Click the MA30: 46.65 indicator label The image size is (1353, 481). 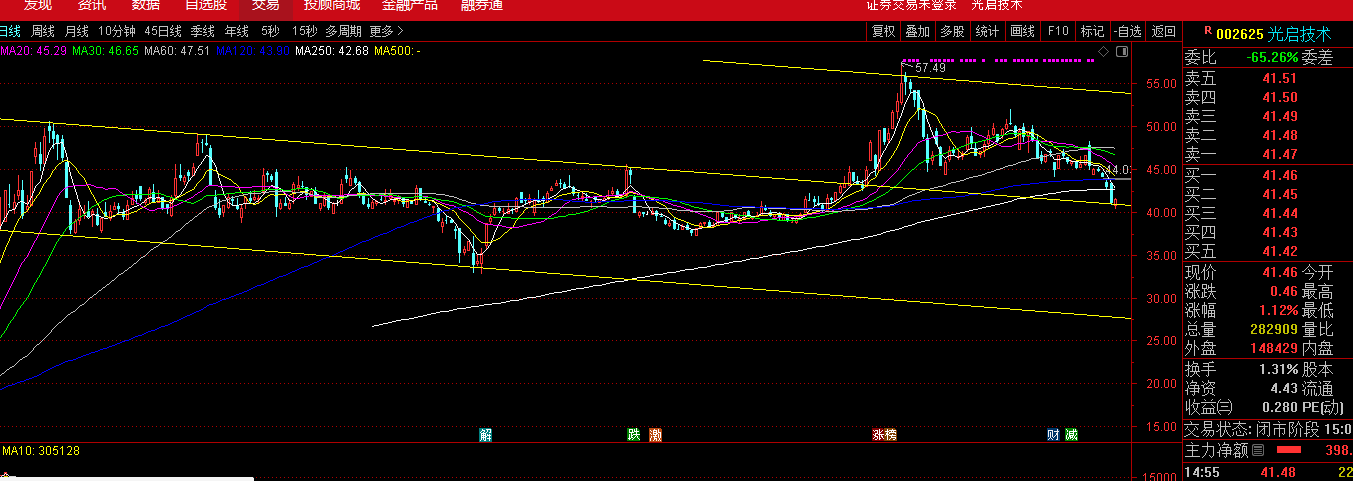(x=105, y=50)
